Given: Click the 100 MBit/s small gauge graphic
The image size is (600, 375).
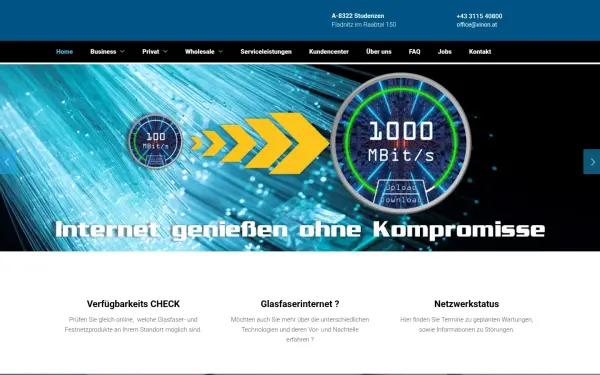Looking at the screenshot, I should [155, 141].
